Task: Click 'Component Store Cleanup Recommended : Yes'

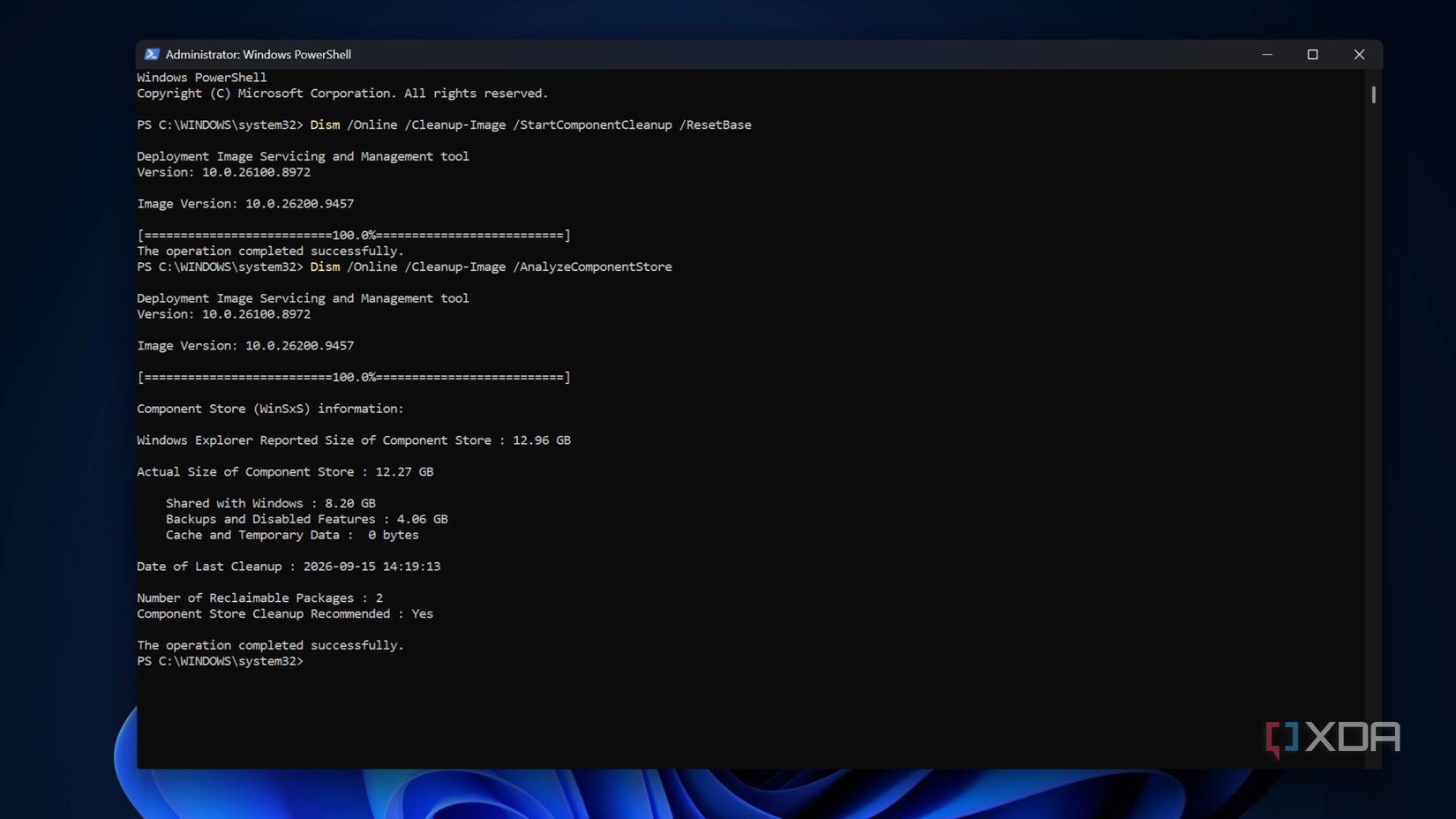Action: click(x=285, y=614)
